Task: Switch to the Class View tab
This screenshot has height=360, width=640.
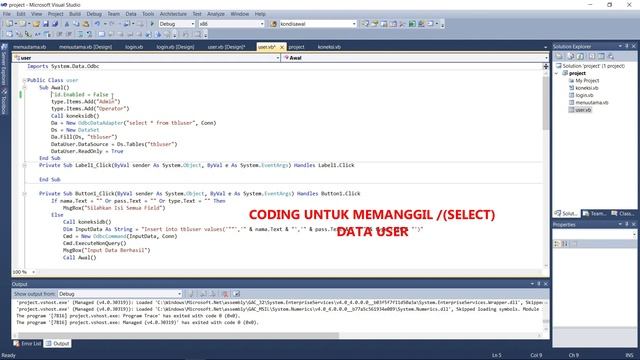Action: [623, 213]
